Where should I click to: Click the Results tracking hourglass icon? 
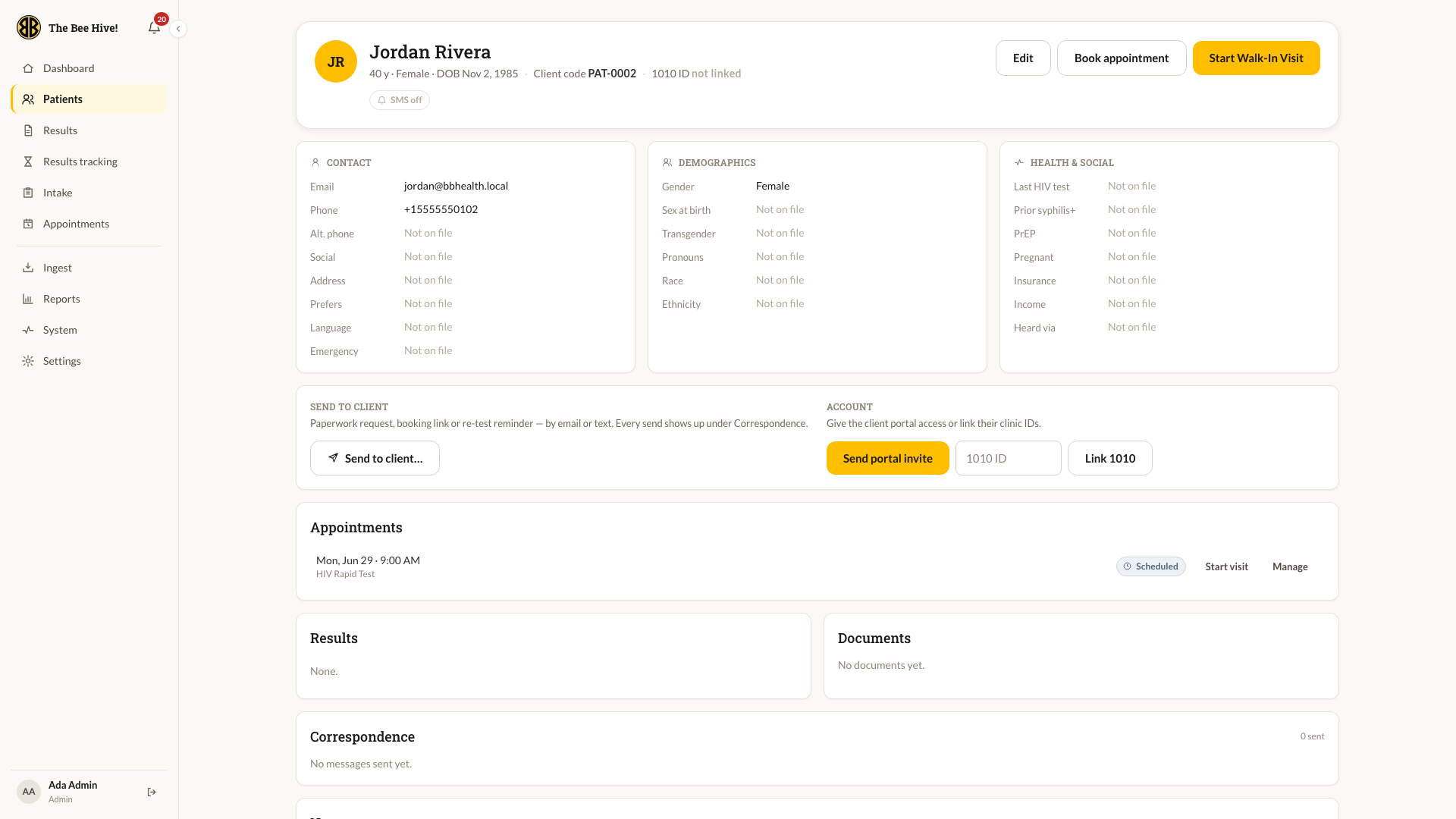(28, 162)
